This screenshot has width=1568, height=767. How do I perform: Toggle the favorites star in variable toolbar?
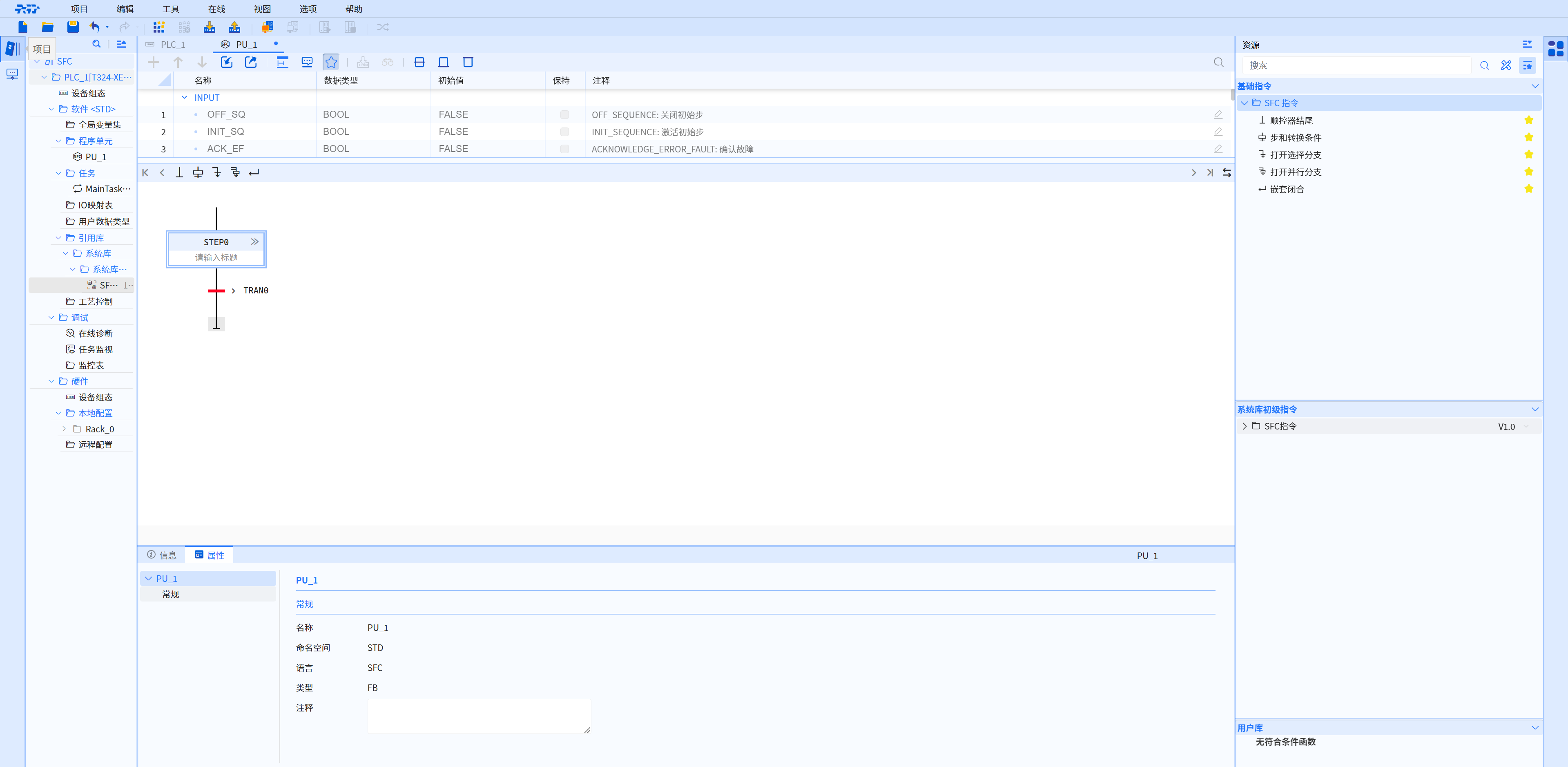point(330,62)
